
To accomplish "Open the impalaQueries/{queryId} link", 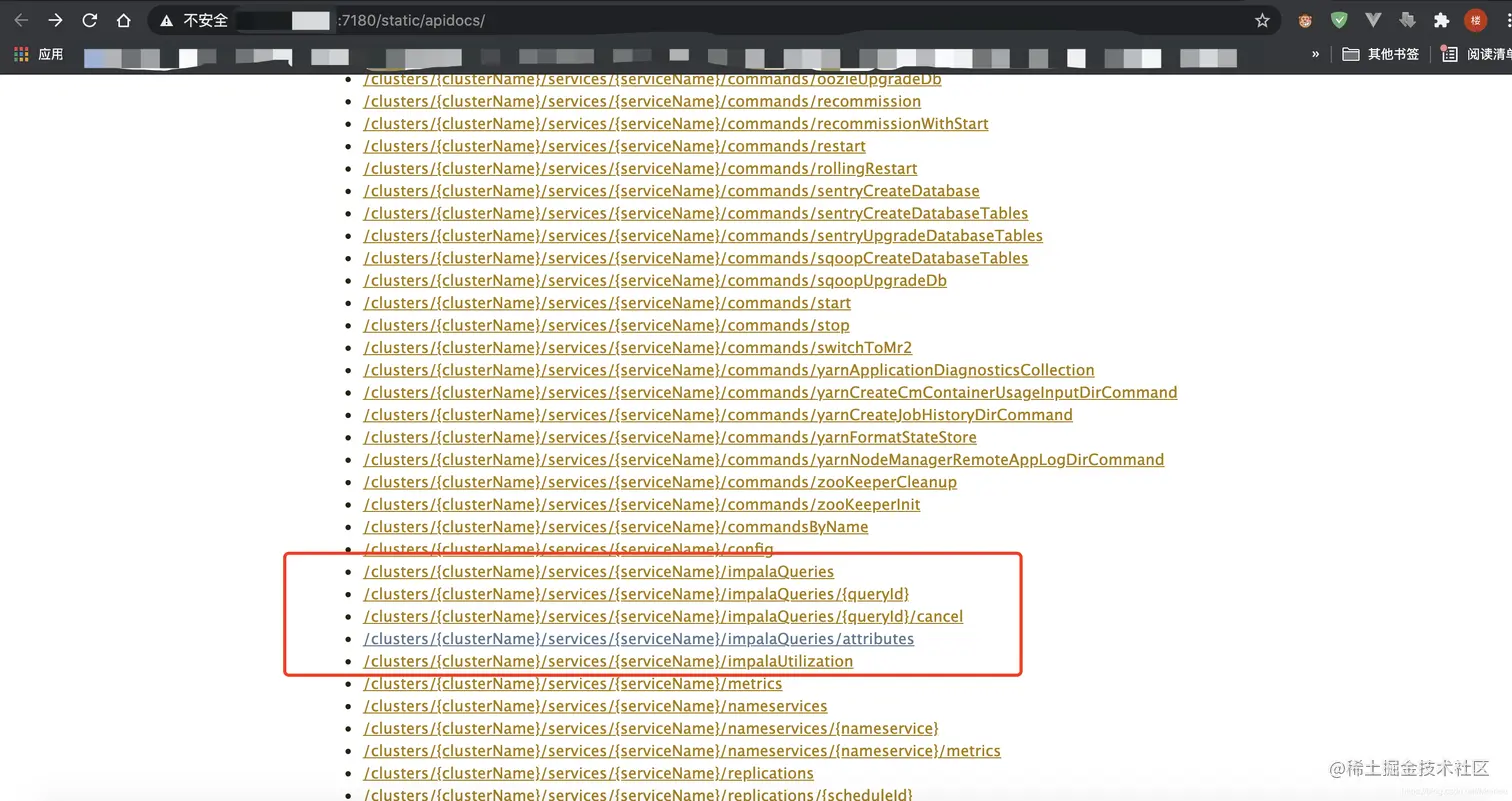I will (636, 594).
